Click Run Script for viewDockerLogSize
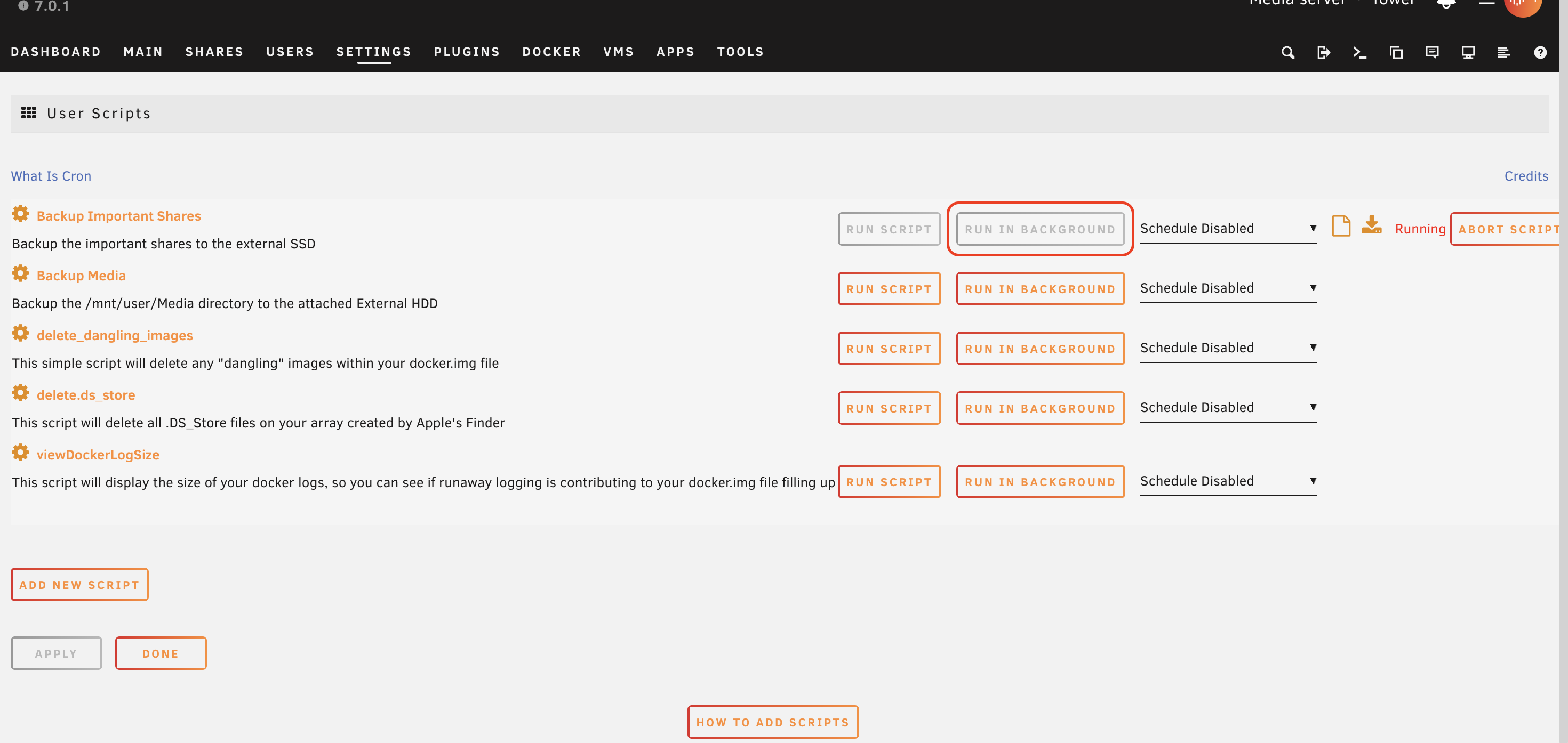1568x743 pixels. coord(889,481)
